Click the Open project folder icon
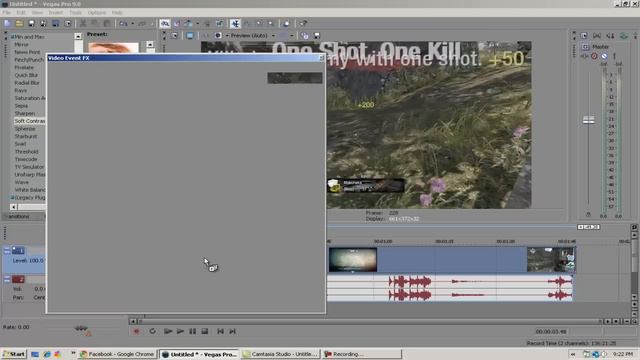Screen dimensions: 640x360 [x=19, y=24]
